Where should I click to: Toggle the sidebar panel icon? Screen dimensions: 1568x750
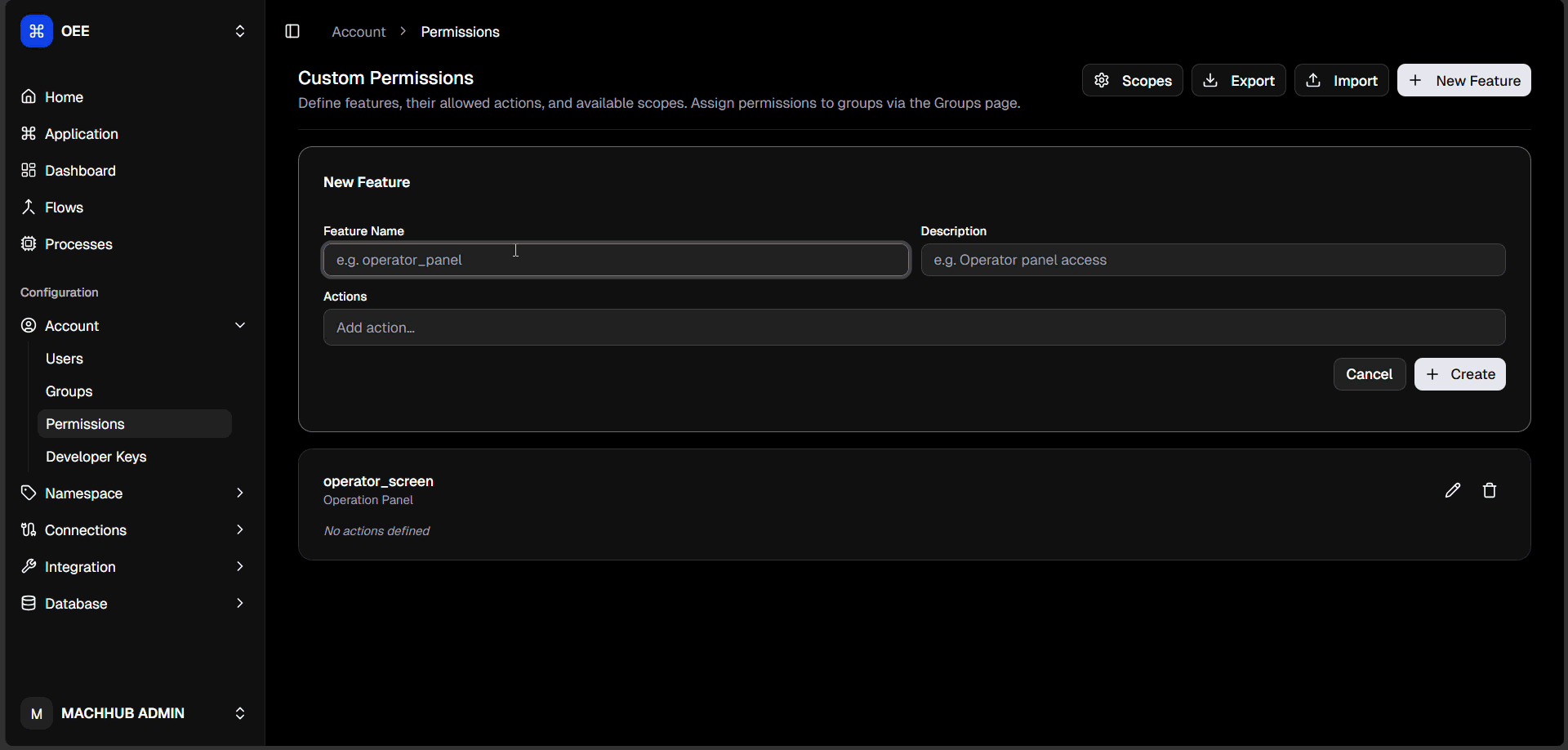(x=292, y=31)
